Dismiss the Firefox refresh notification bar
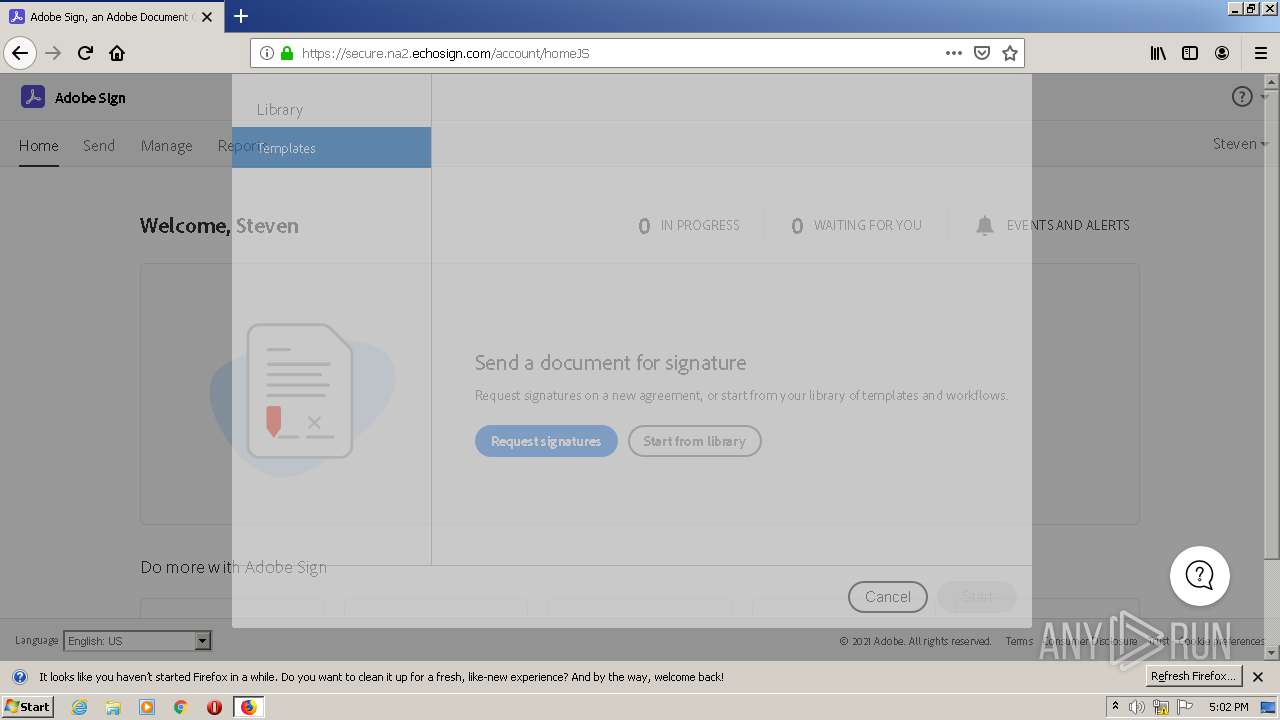1280x720 pixels. click(x=1258, y=677)
